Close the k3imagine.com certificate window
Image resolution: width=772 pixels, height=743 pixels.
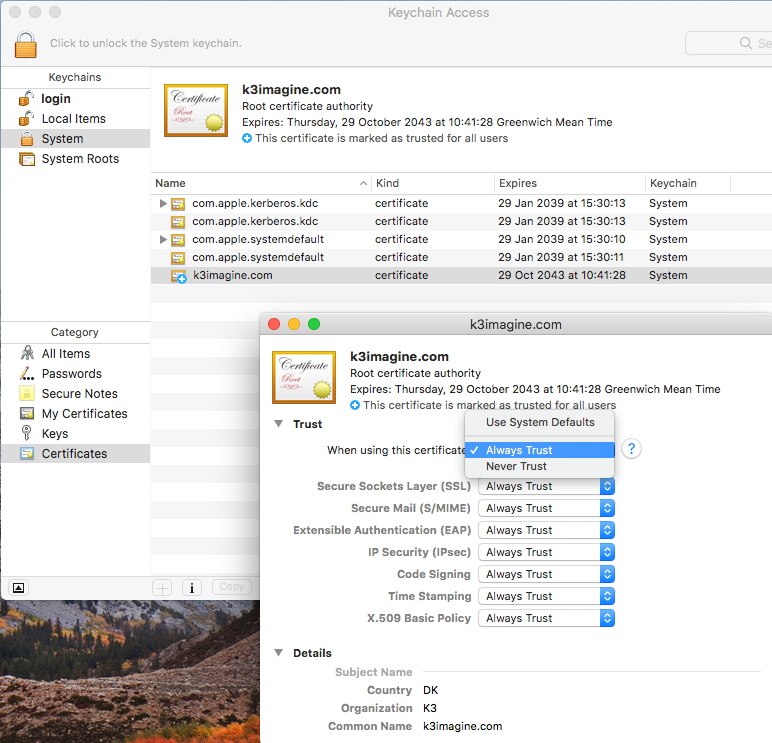[274, 324]
